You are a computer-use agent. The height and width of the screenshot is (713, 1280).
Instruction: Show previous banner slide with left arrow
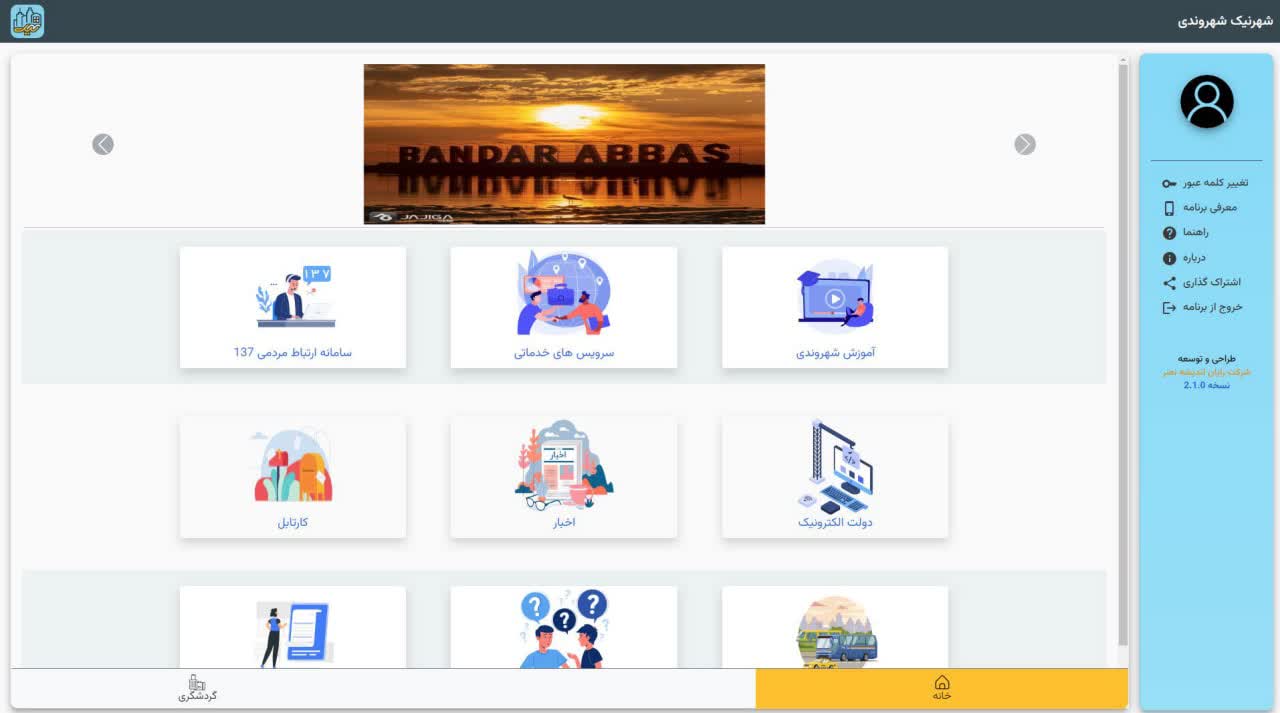click(x=103, y=145)
